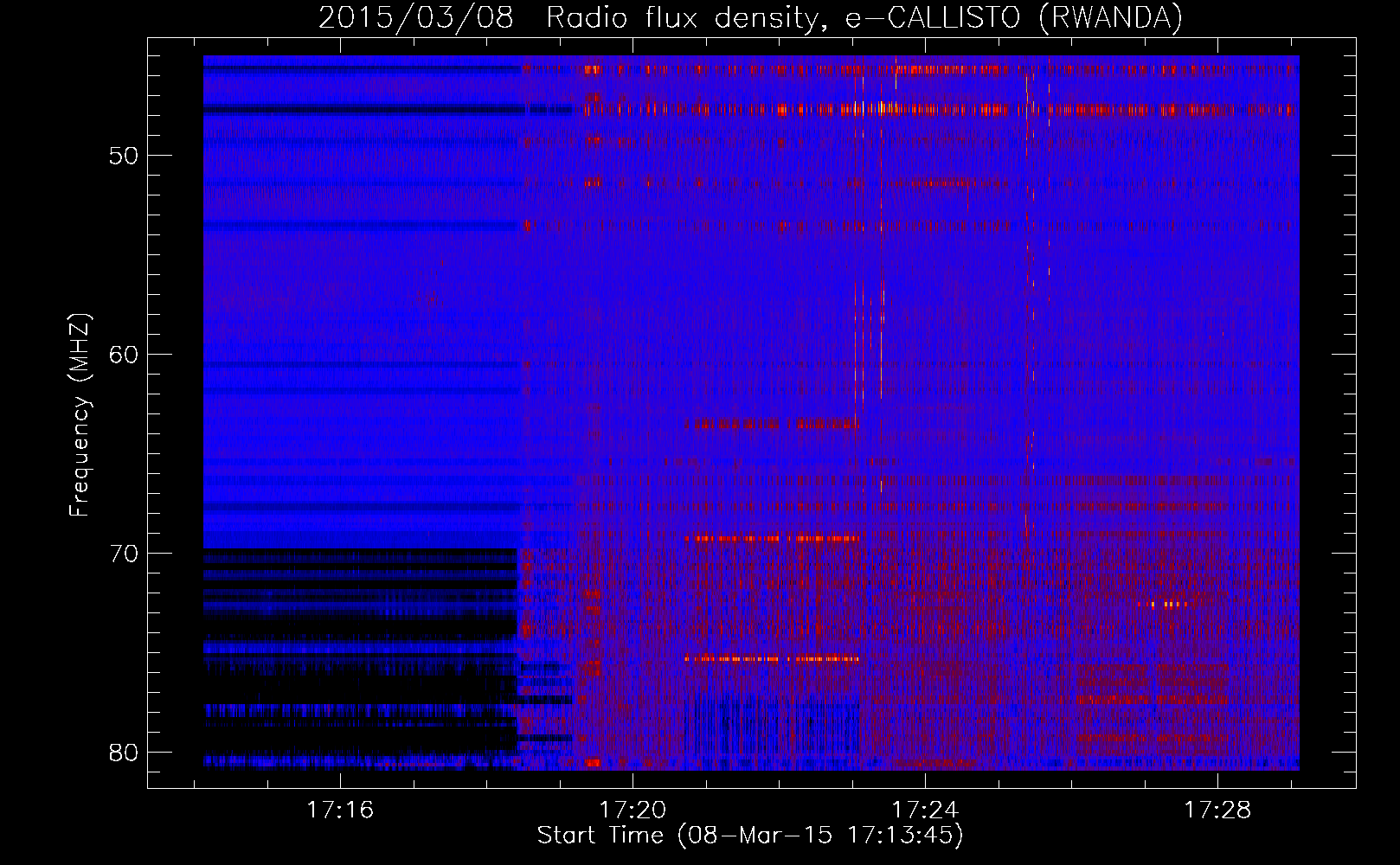
Task: Click the 70 frequency tick label
Action: tap(125, 554)
